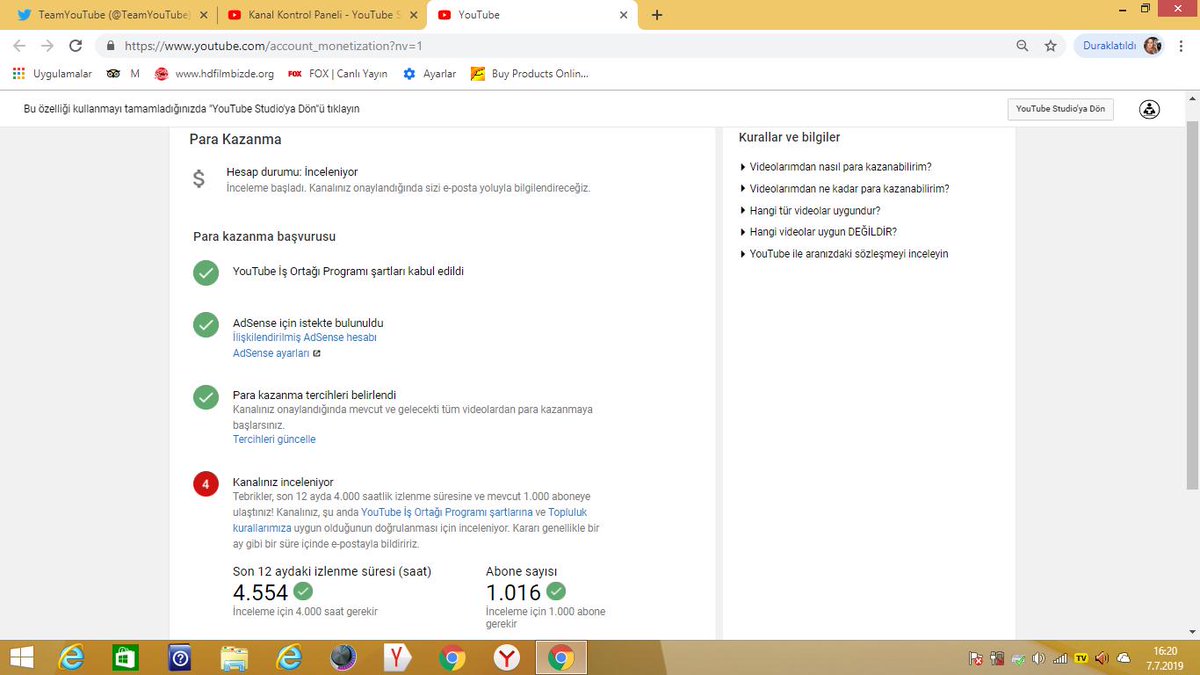The image size is (1200, 675).
Task: Open the red round Yandex icon in taskbar
Action: pyautogui.click(x=507, y=657)
